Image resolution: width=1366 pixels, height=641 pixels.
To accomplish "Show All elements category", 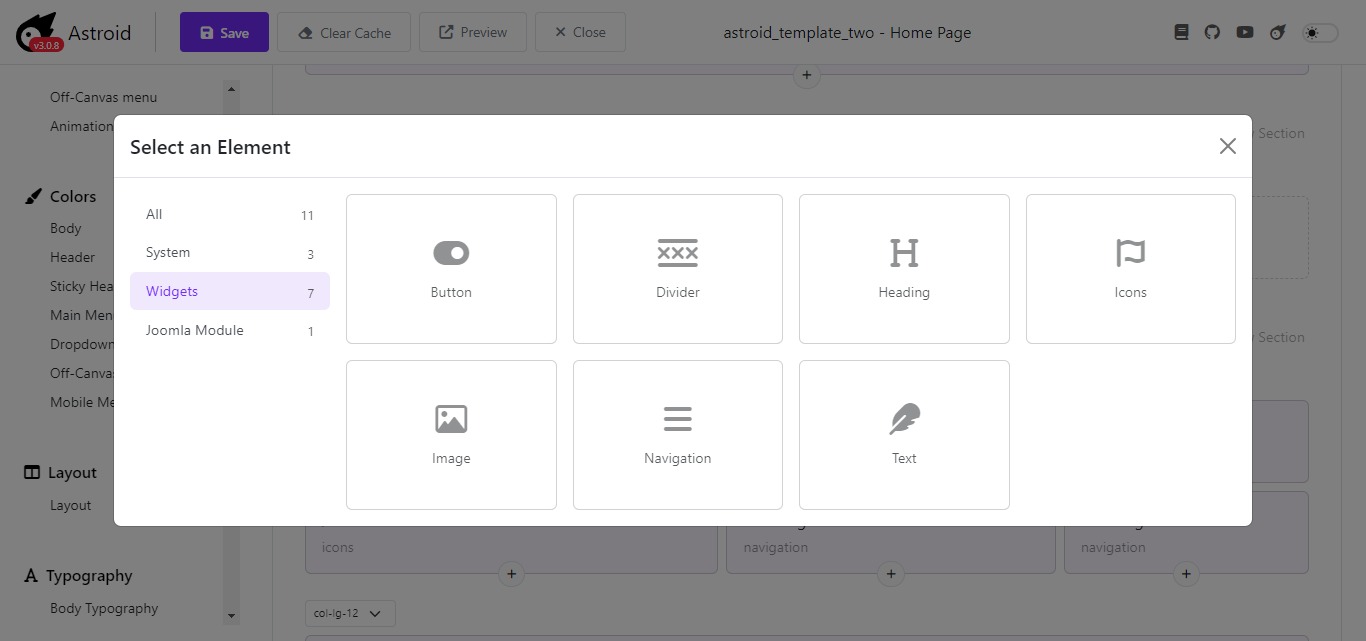I will [230, 214].
